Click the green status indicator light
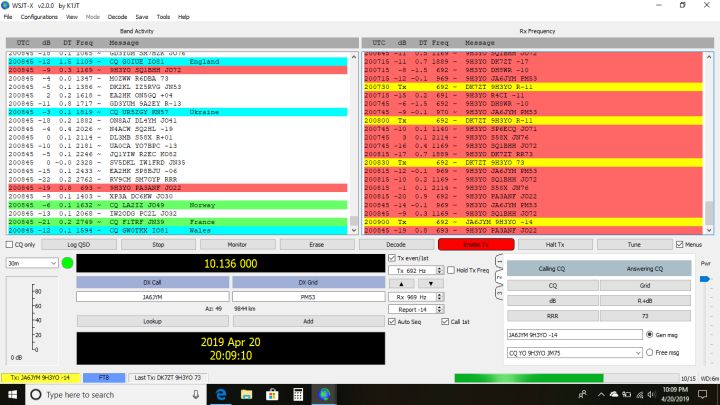720x405 pixels. [x=67, y=263]
